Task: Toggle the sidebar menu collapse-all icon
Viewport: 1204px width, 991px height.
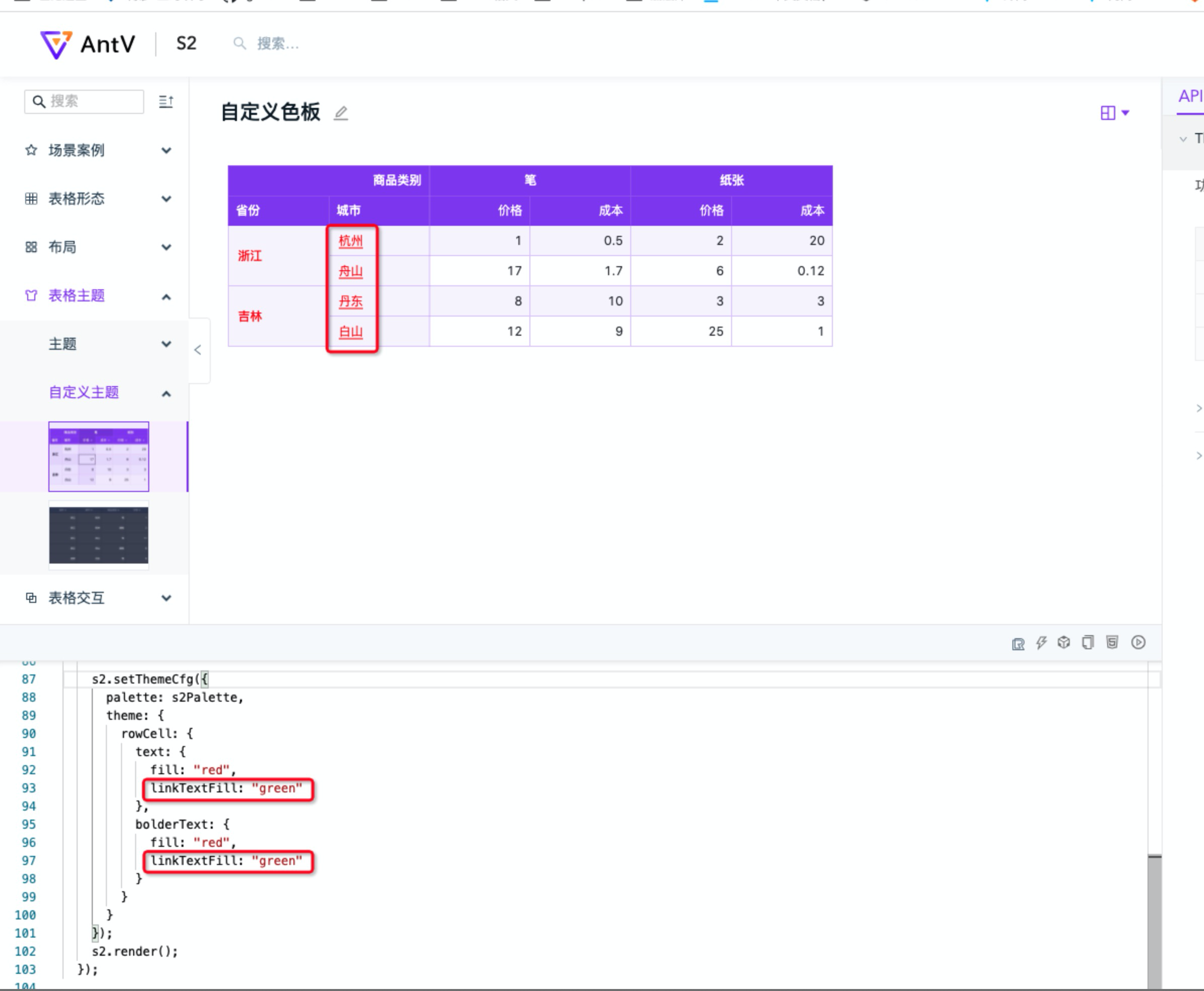Action: pos(166,102)
